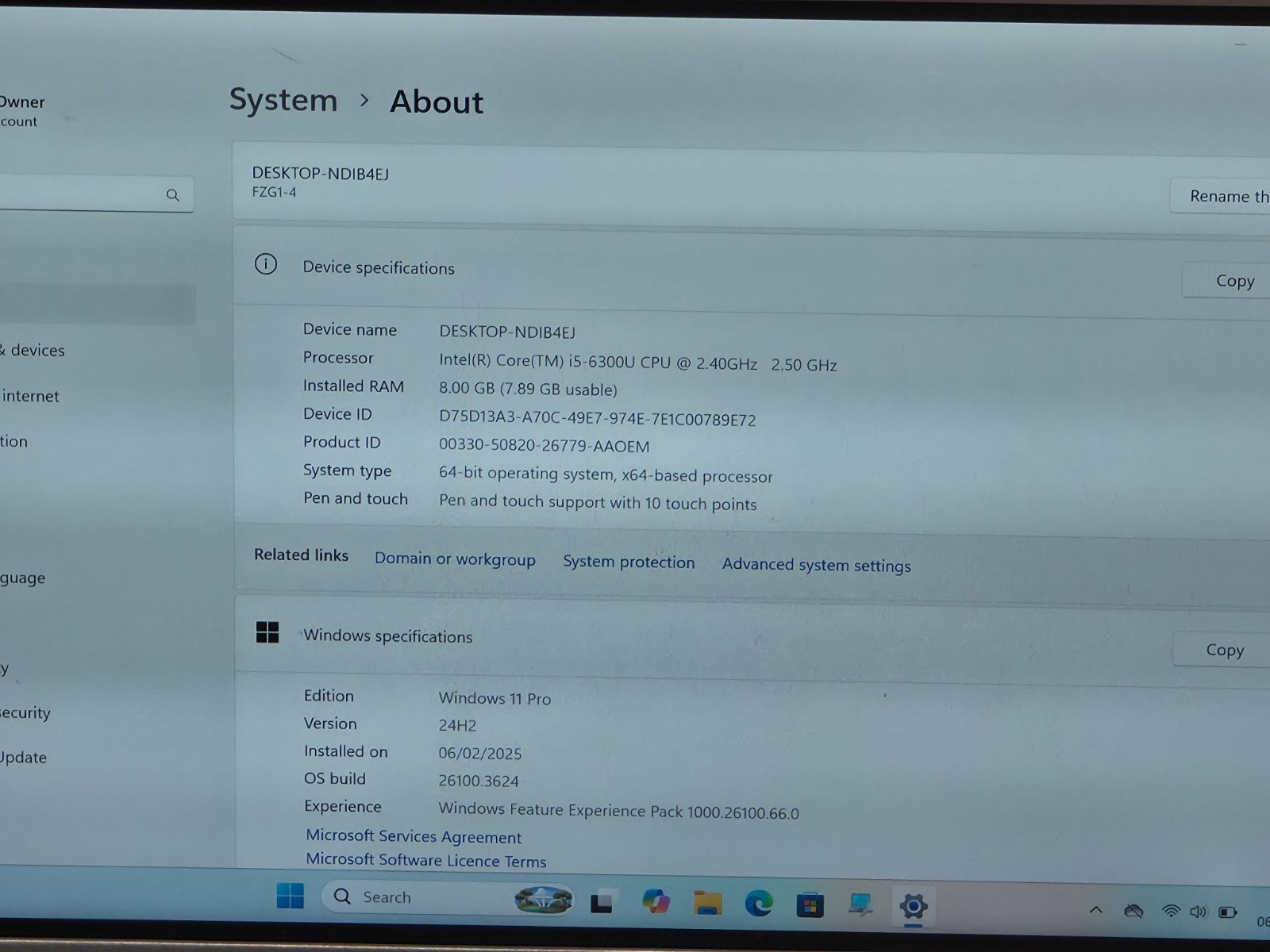The width and height of the screenshot is (1270, 952).
Task: Click the About breadcrumb heading
Action: coord(437,102)
